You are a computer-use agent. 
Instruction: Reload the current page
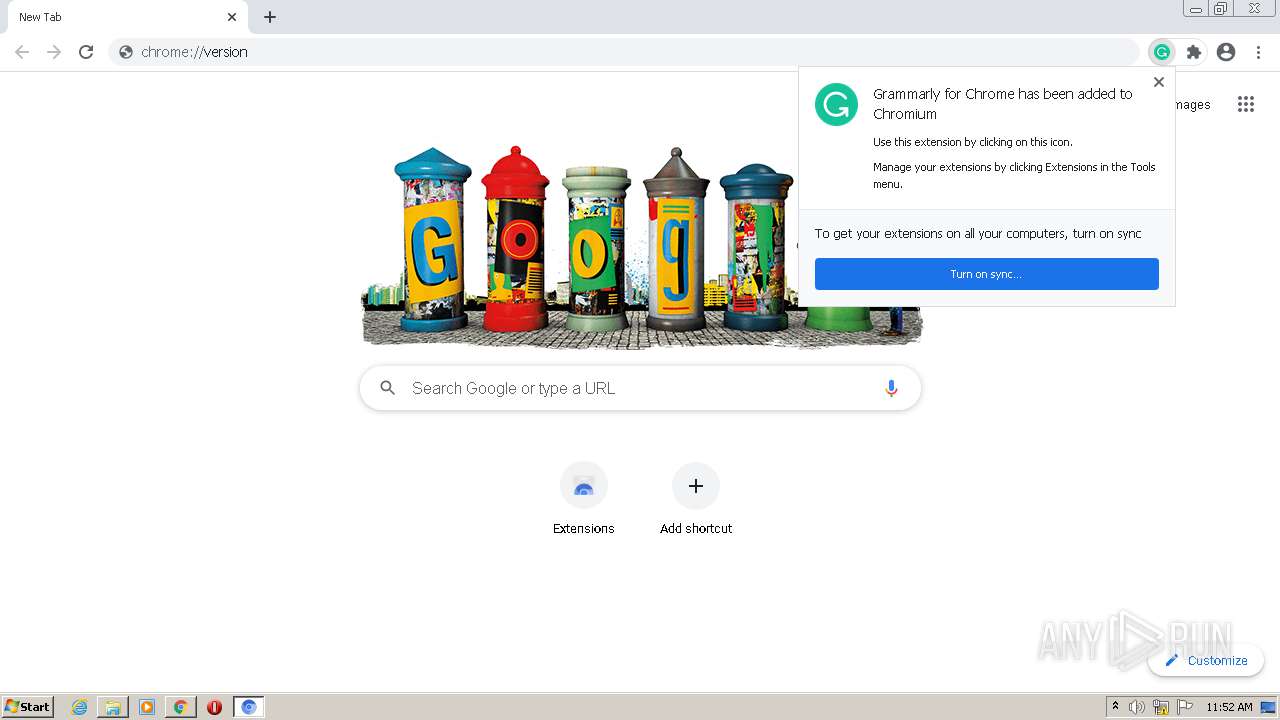86,52
